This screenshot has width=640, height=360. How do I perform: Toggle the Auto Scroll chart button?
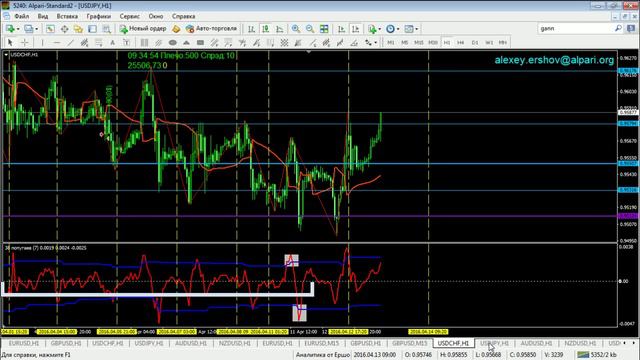pos(341,29)
